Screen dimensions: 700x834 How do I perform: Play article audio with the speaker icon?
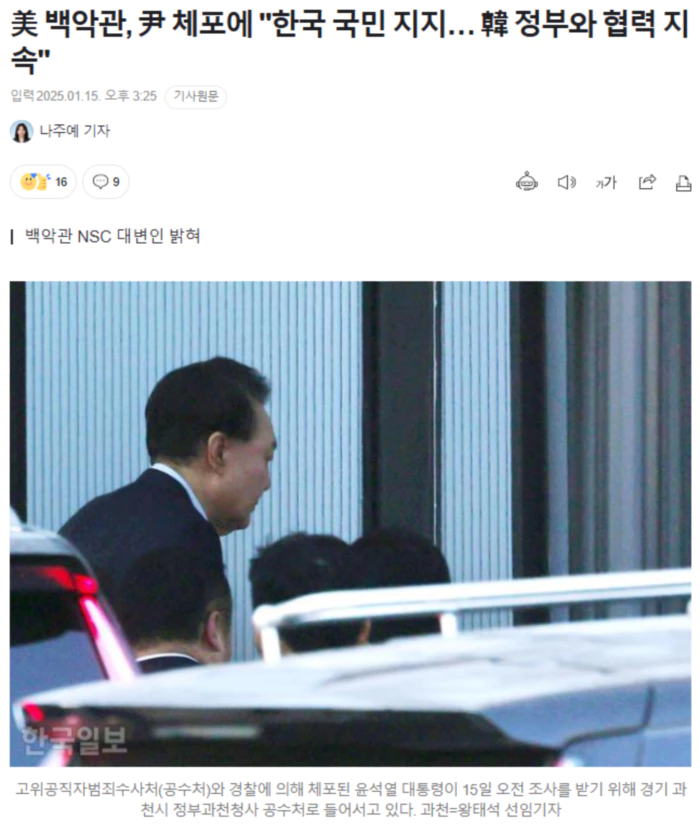(x=566, y=182)
